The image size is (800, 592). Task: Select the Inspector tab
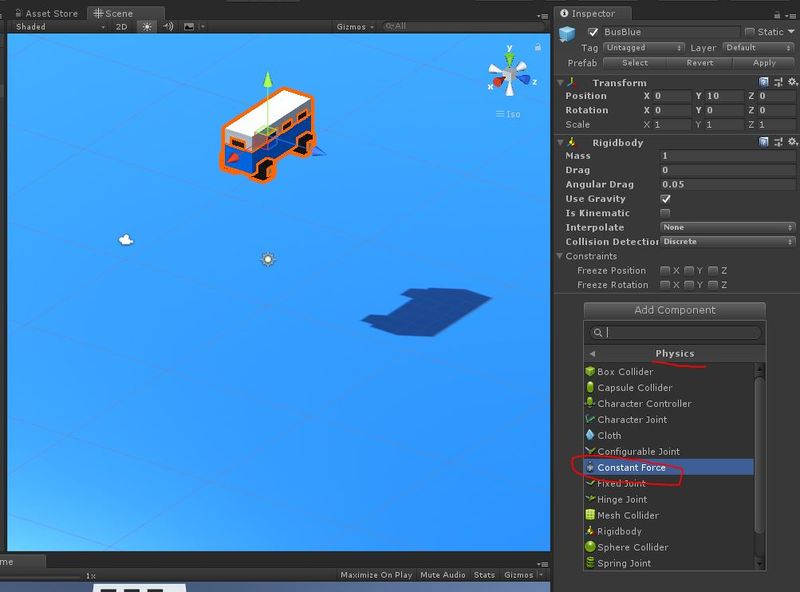click(x=593, y=13)
